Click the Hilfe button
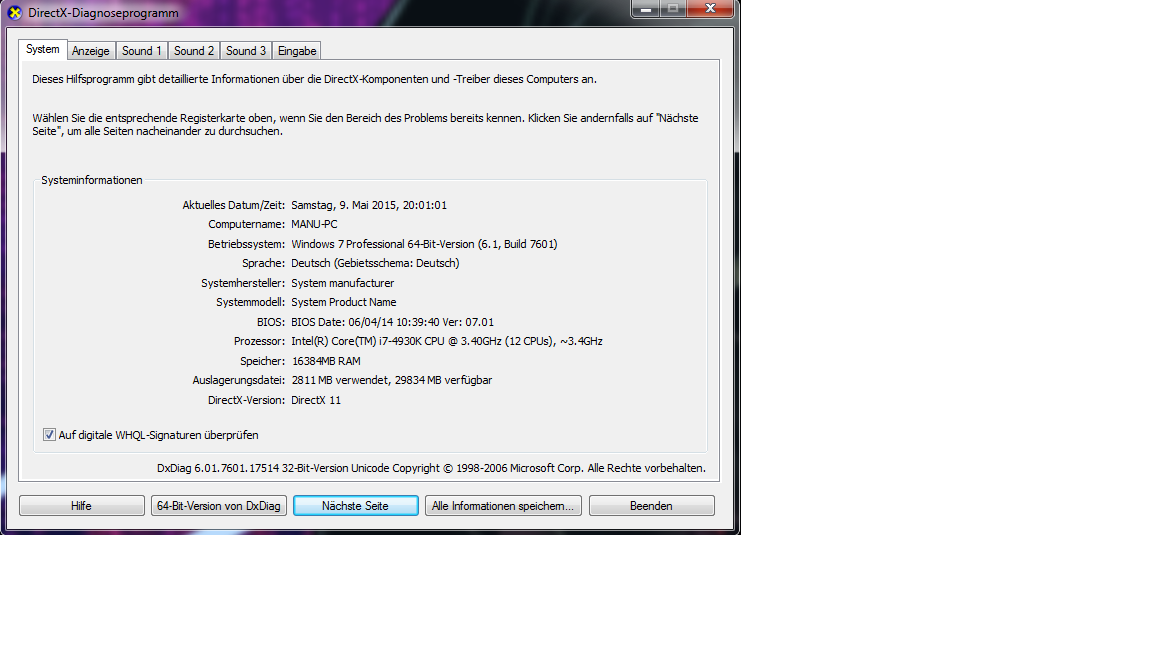 pyautogui.click(x=82, y=505)
